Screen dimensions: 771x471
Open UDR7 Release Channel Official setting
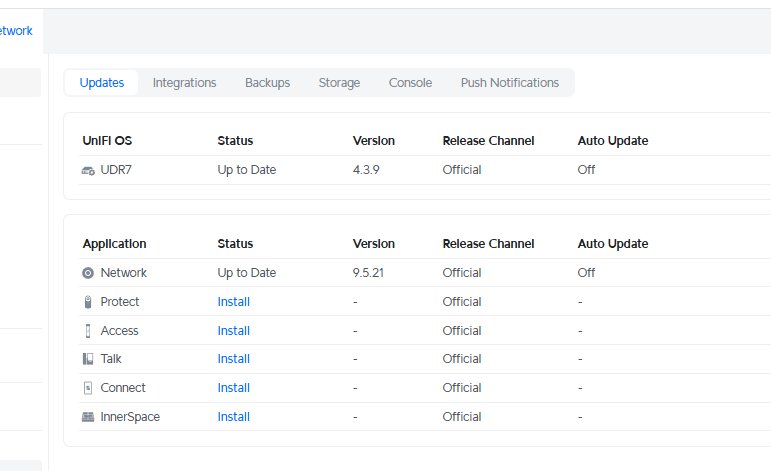coord(461,170)
